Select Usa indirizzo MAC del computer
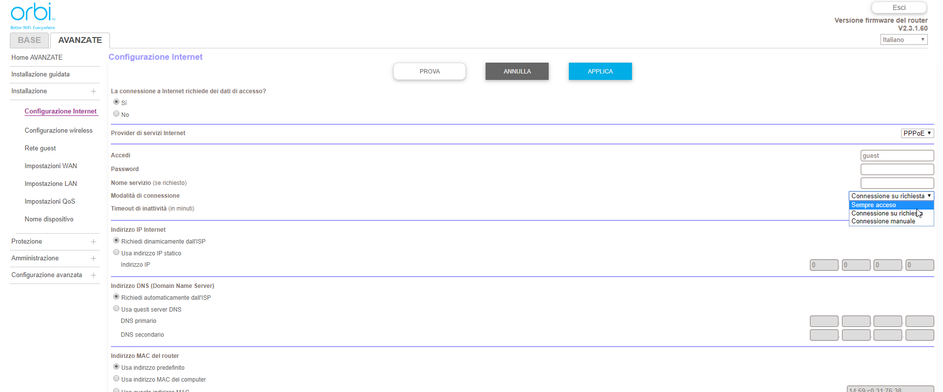Image resolution: width=943 pixels, height=392 pixels. [117, 379]
